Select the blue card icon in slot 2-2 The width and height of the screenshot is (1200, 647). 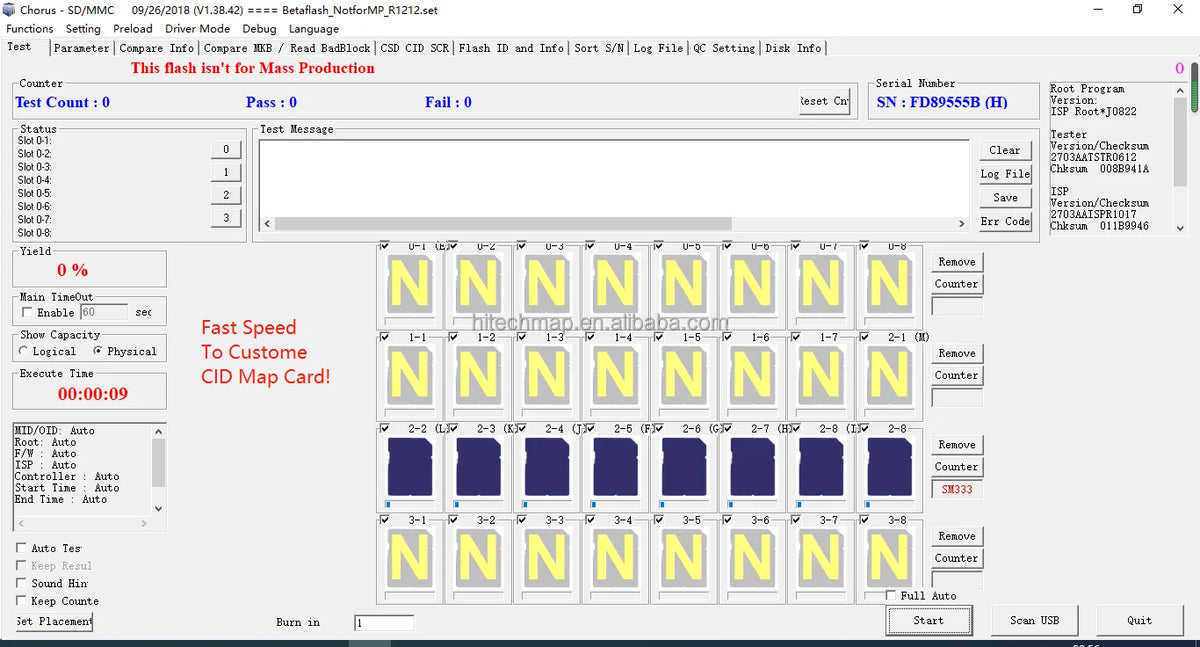[x=409, y=466]
